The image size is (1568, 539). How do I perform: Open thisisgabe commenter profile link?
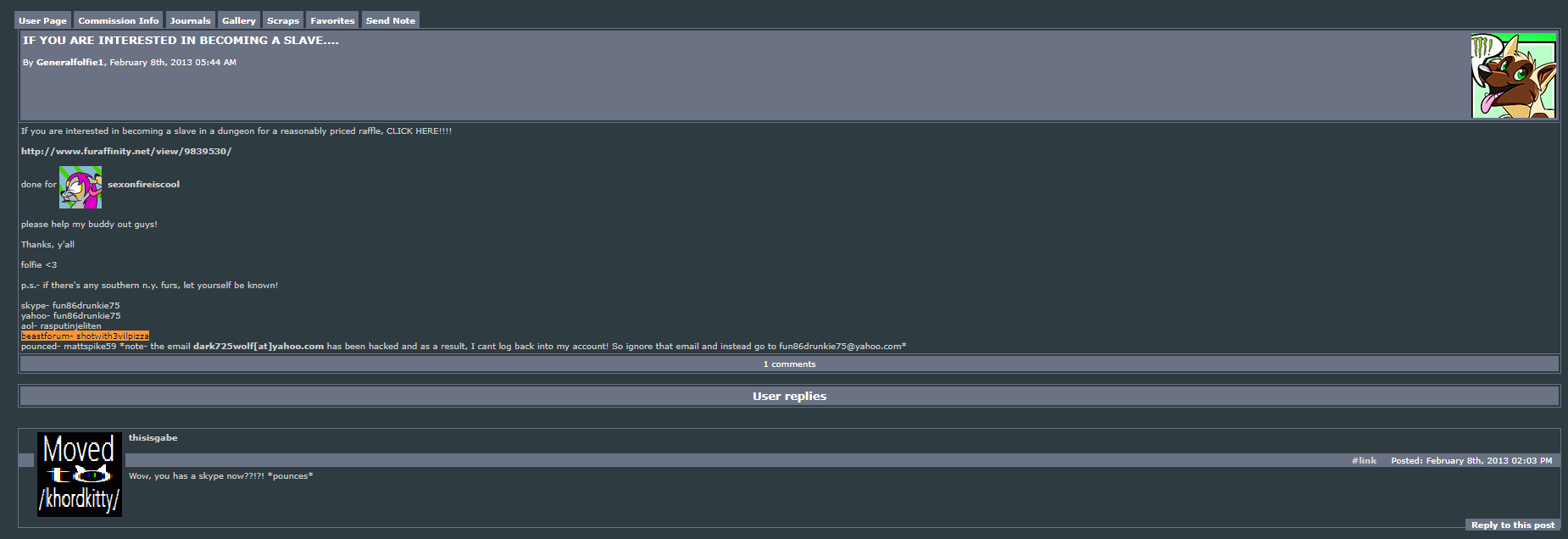[x=153, y=438]
